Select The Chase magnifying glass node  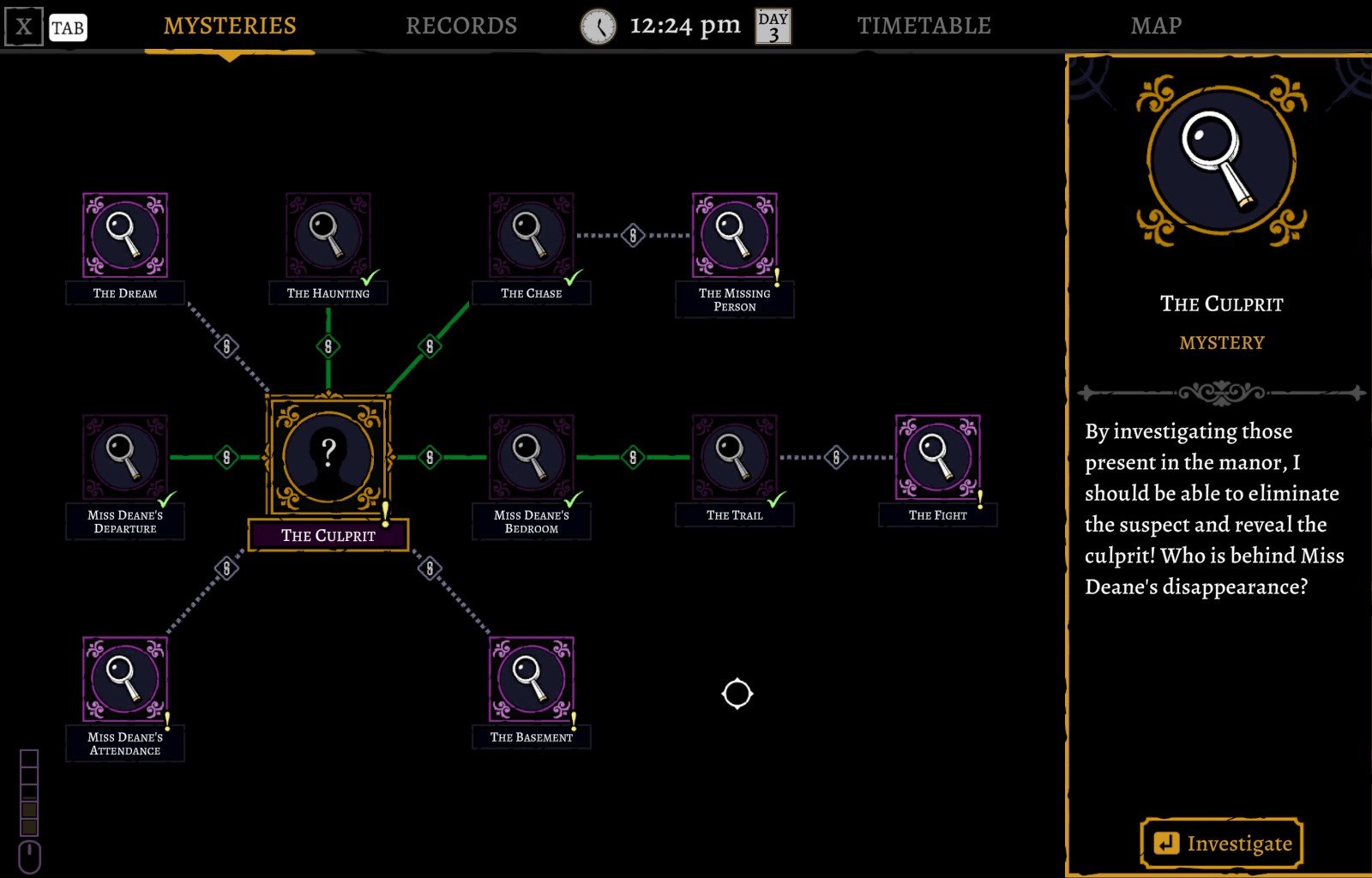(x=531, y=235)
